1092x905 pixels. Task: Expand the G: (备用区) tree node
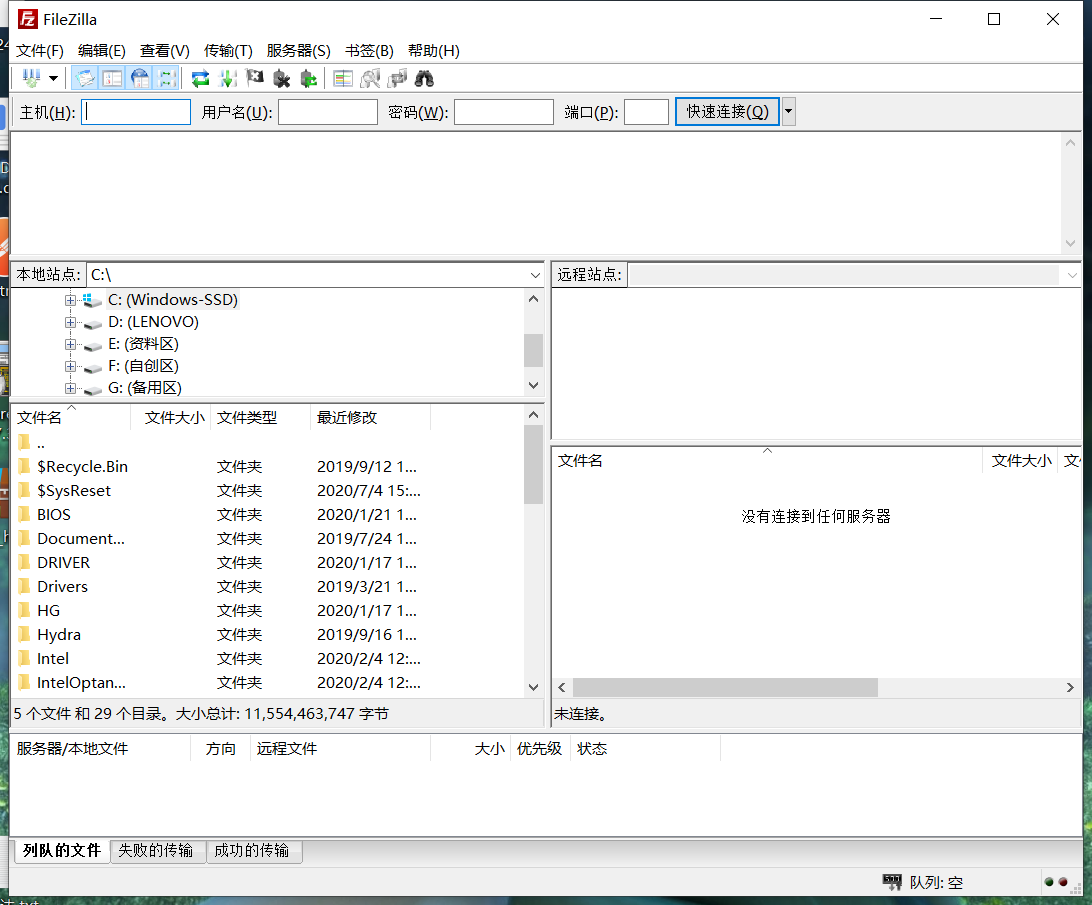(70, 388)
